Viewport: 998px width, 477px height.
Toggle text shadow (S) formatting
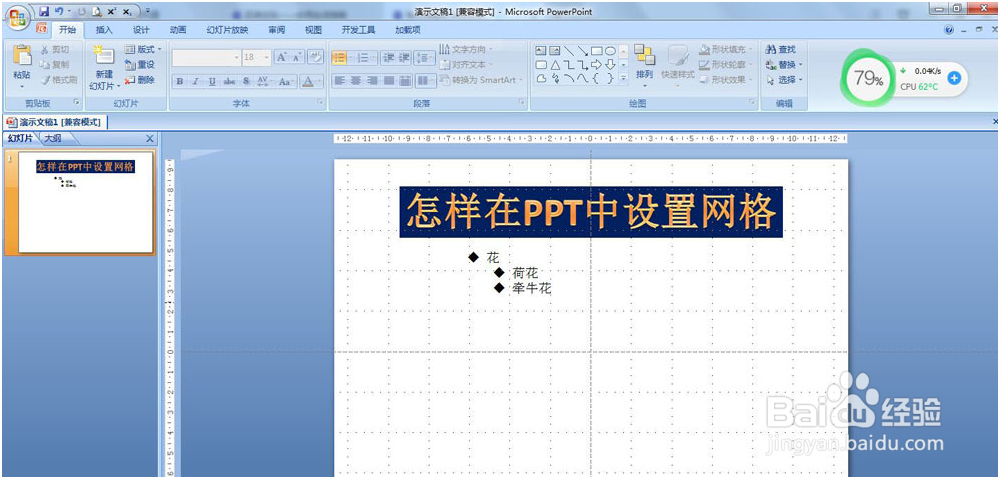246,81
